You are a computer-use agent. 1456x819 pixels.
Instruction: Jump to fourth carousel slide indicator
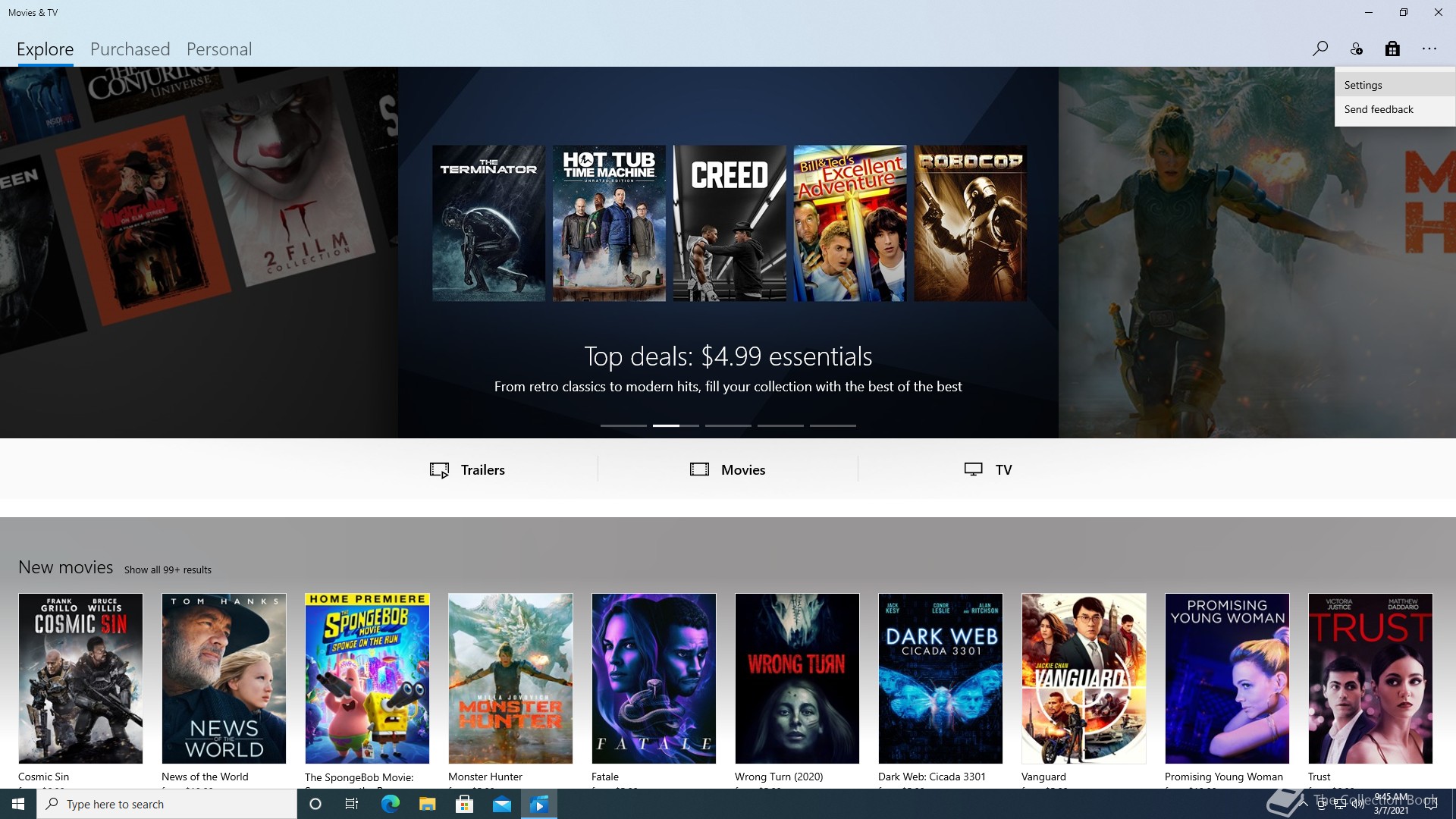coord(780,425)
